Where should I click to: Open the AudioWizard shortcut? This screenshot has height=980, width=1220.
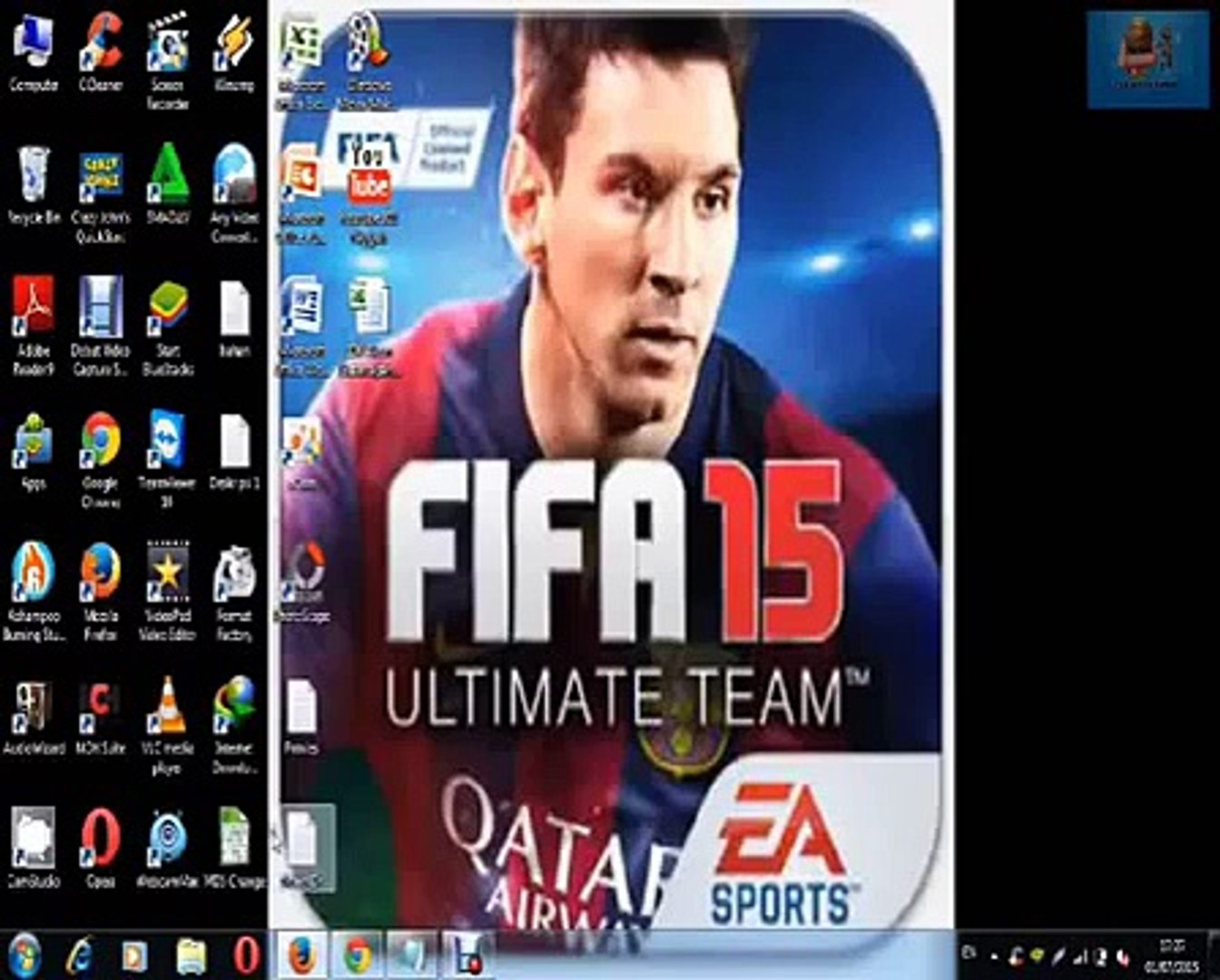click(x=34, y=717)
